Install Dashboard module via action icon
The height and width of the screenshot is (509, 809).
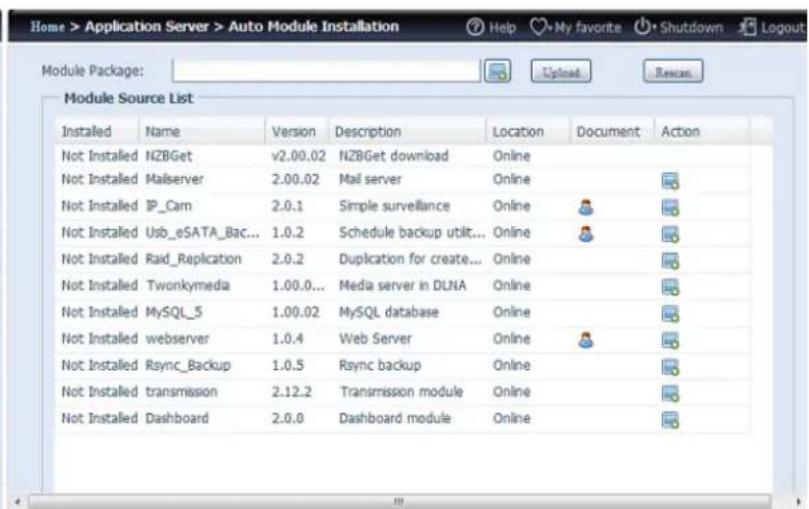[x=670, y=420]
